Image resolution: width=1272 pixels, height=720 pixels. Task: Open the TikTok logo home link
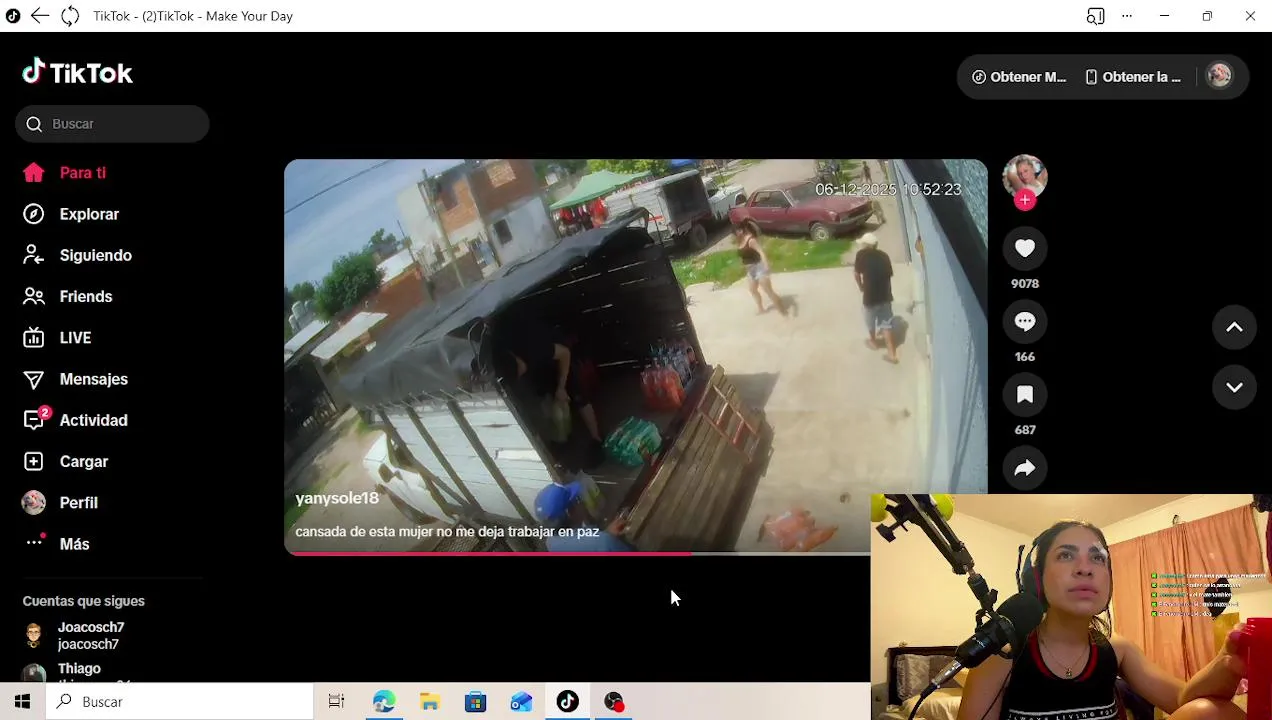pos(77,73)
